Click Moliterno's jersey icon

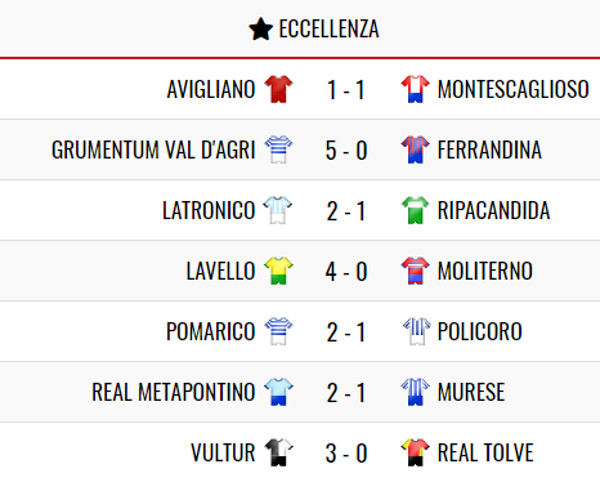(x=414, y=271)
